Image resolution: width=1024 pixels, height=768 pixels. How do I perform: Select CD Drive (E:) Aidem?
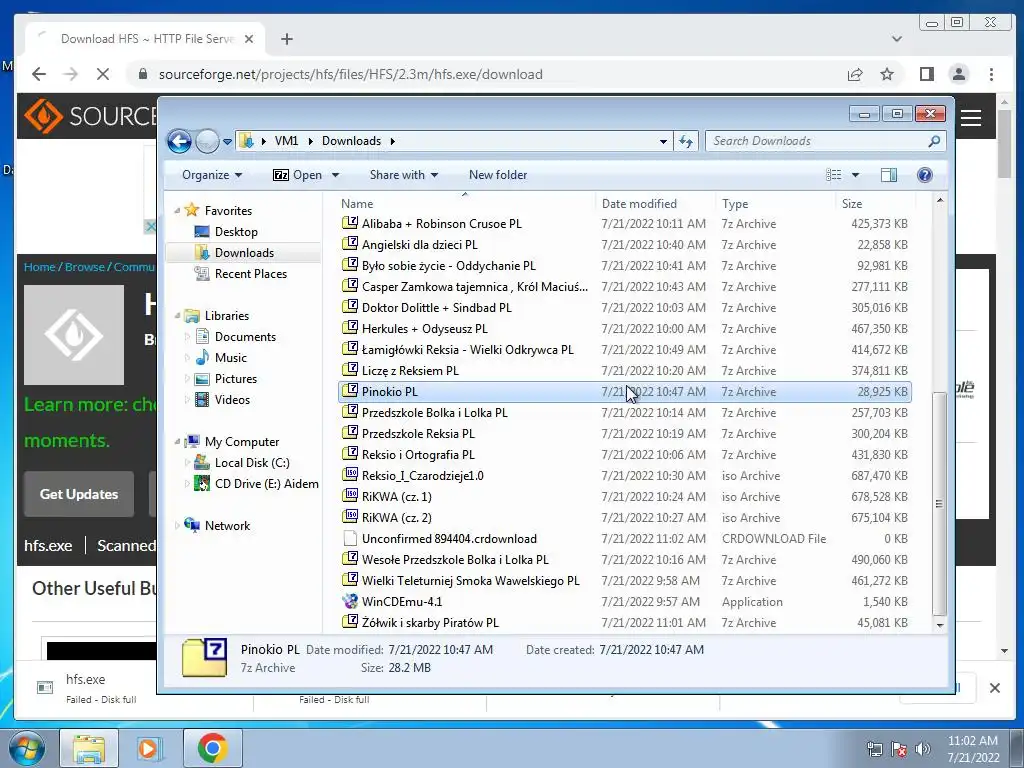tap(266, 484)
